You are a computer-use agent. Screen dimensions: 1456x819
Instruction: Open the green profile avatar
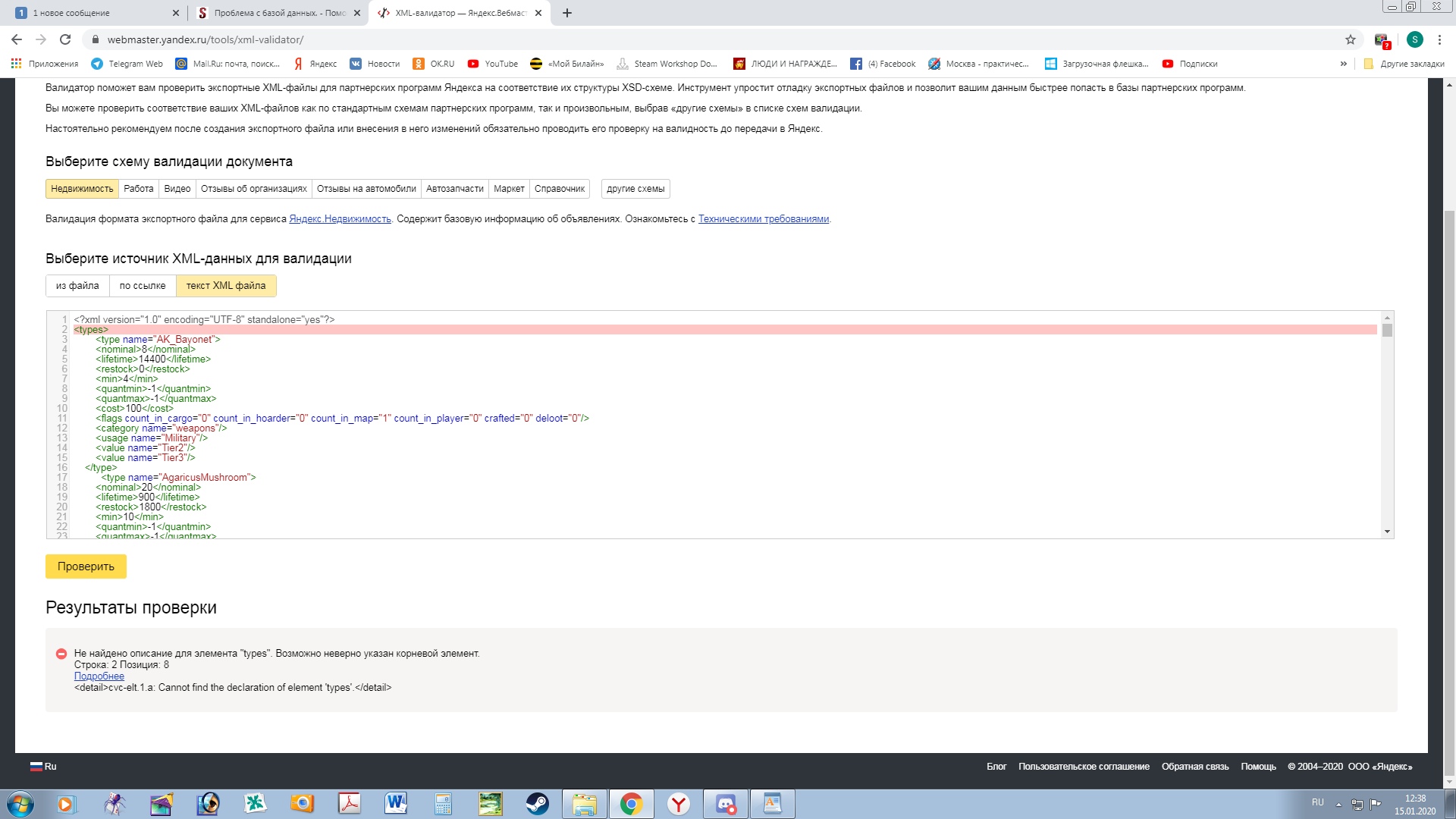[x=1414, y=39]
